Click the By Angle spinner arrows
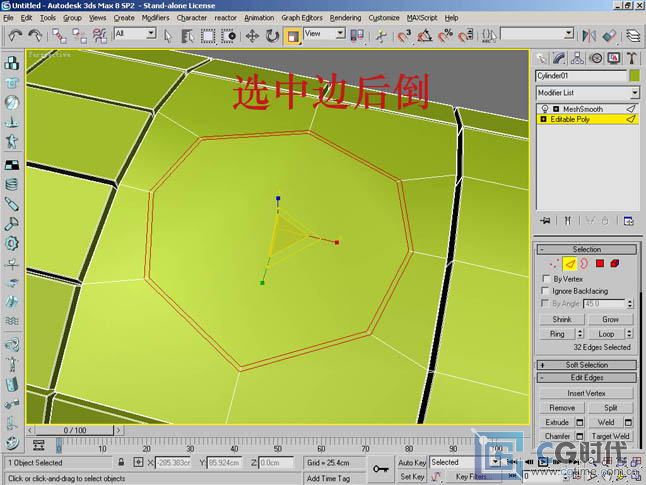The image size is (646, 485). click(x=630, y=304)
